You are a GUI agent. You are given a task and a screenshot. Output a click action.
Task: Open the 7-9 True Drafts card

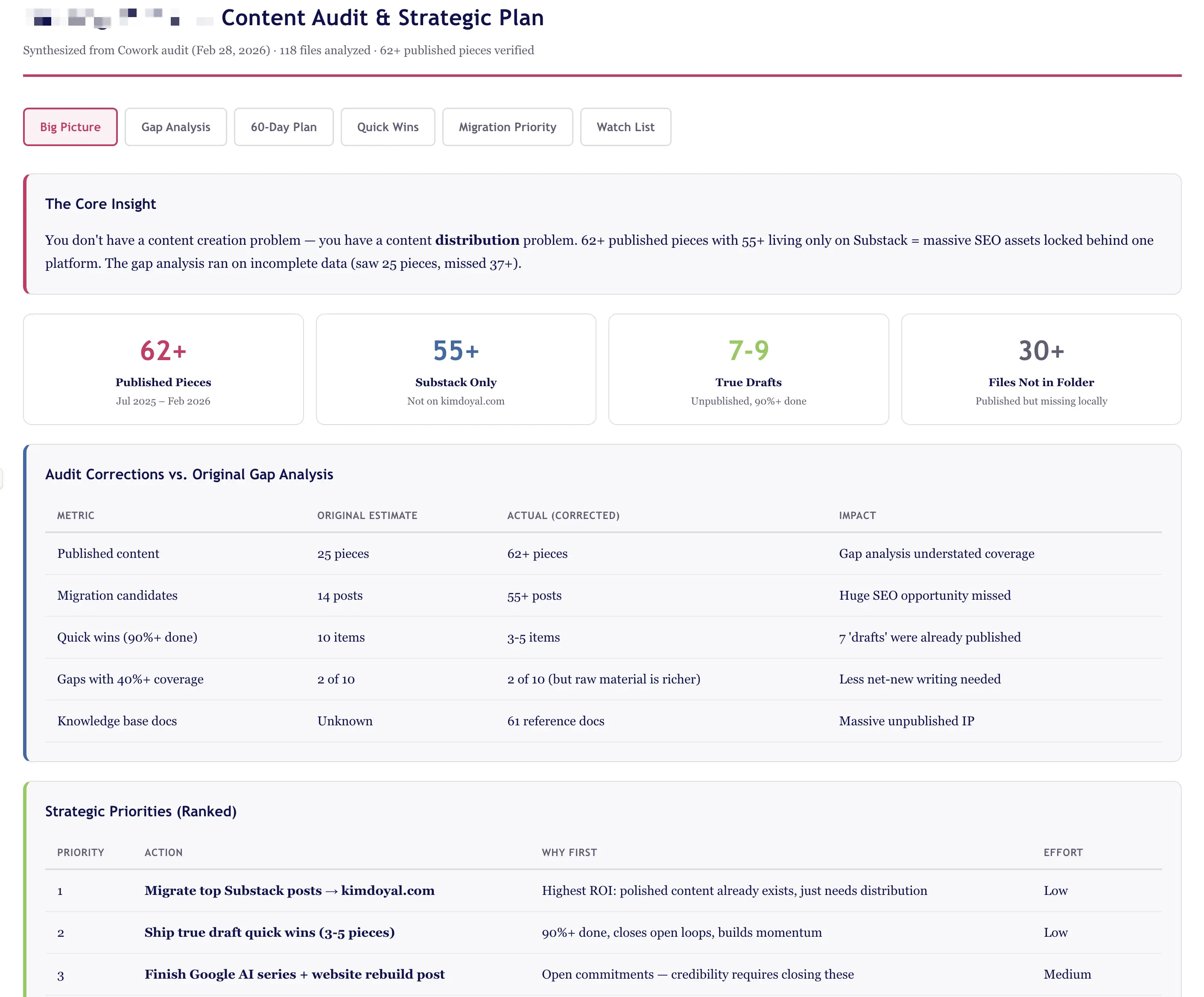pyautogui.click(x=748, y=369)
